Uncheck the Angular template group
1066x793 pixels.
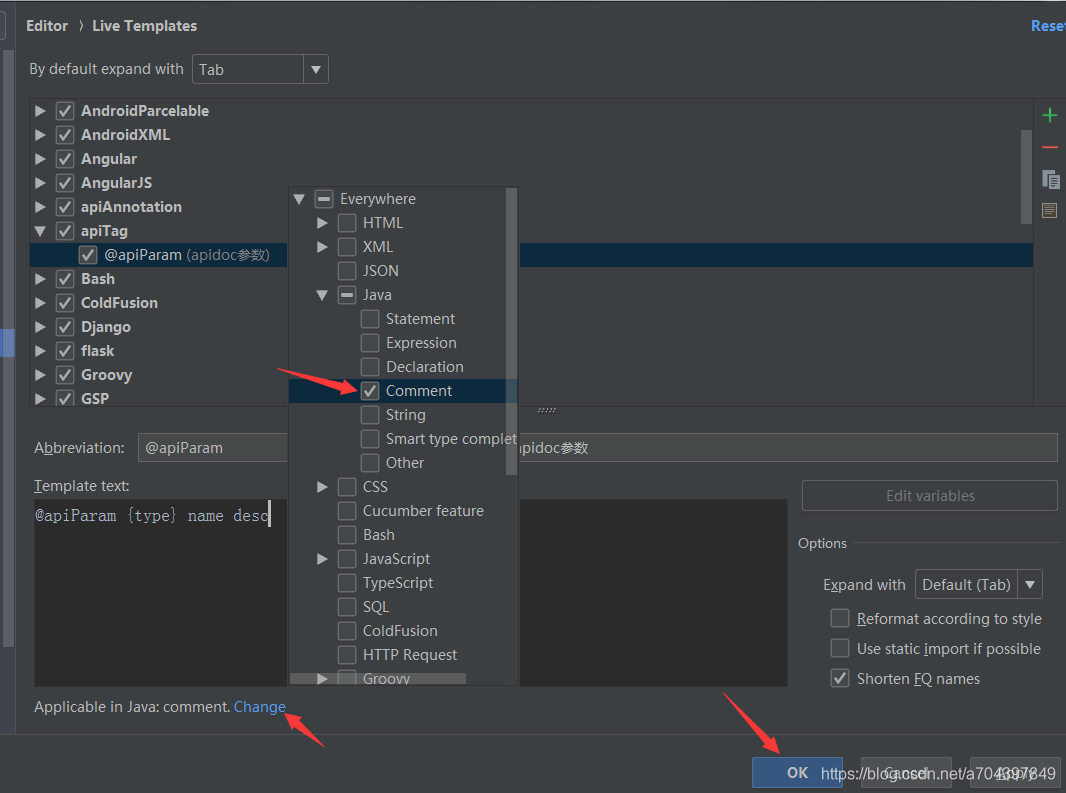click(65, 159)
